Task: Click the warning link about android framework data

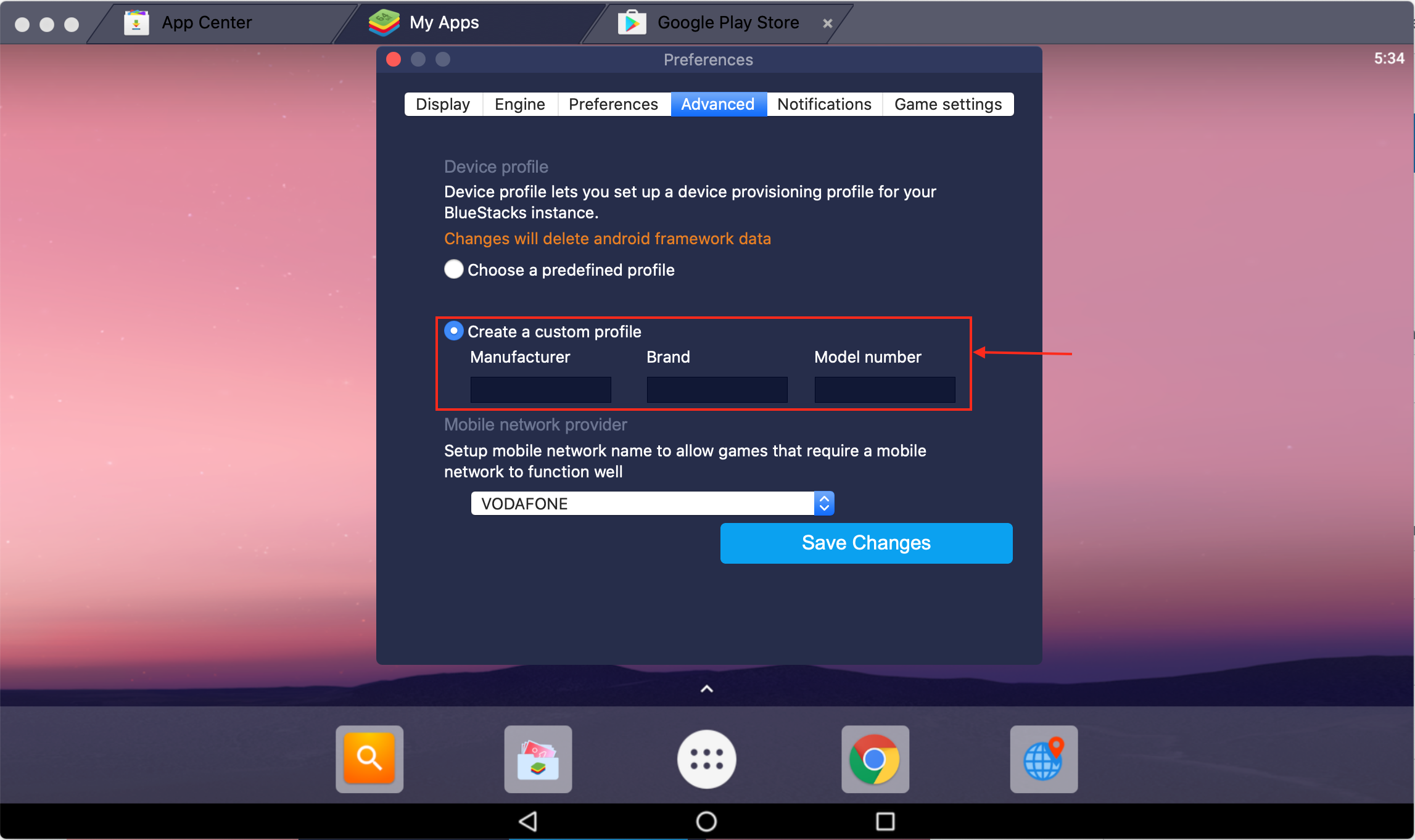Action: [609, 238]
